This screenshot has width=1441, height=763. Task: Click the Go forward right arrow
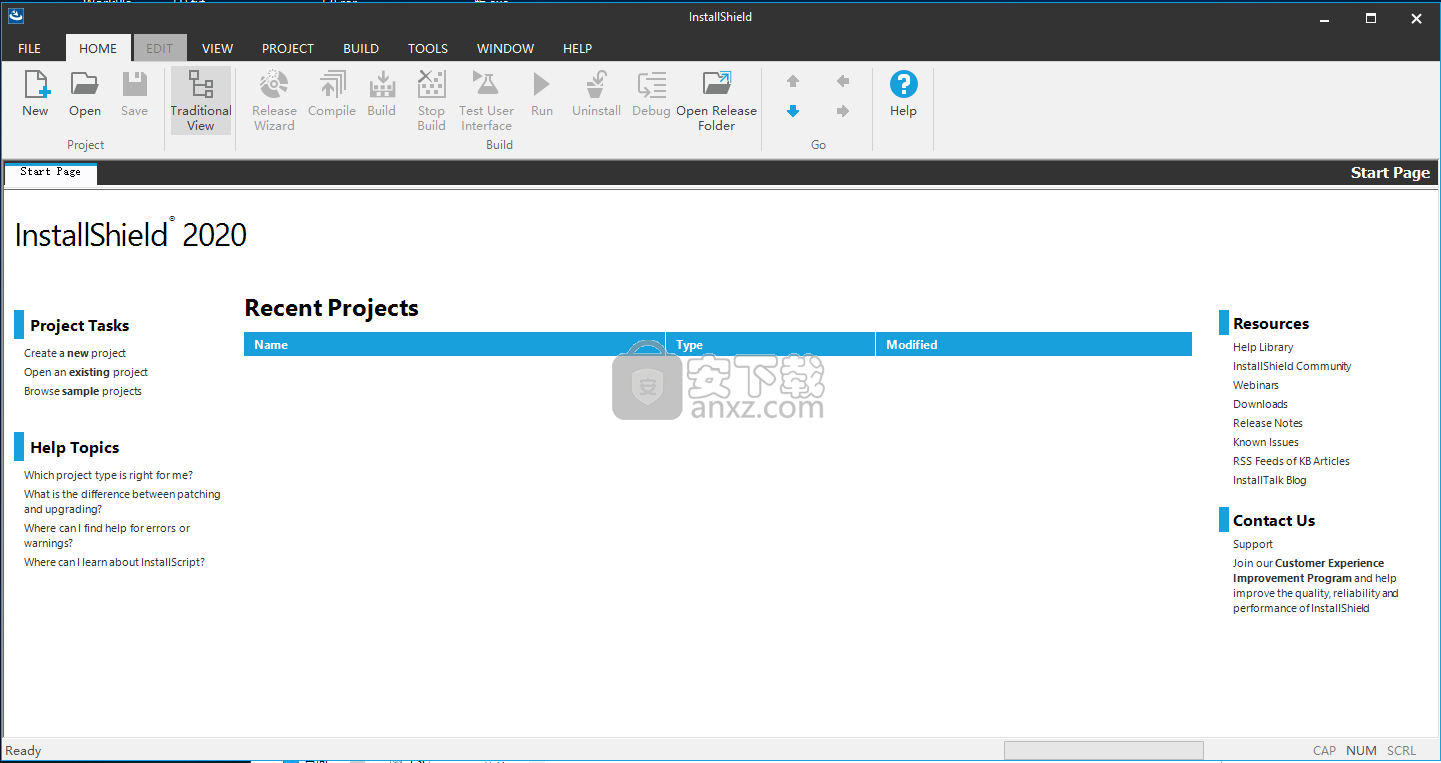(x=843, y=111)
